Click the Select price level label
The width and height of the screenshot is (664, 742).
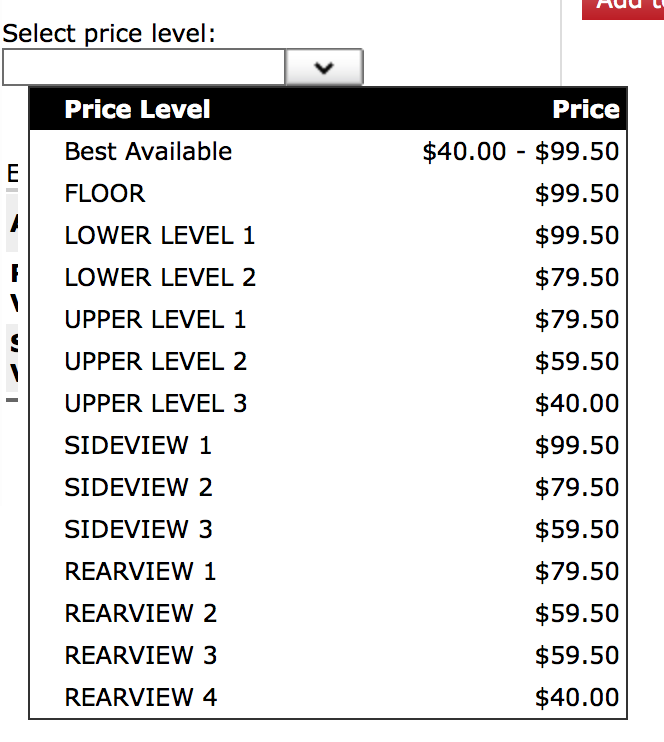[x=109, y=34]
